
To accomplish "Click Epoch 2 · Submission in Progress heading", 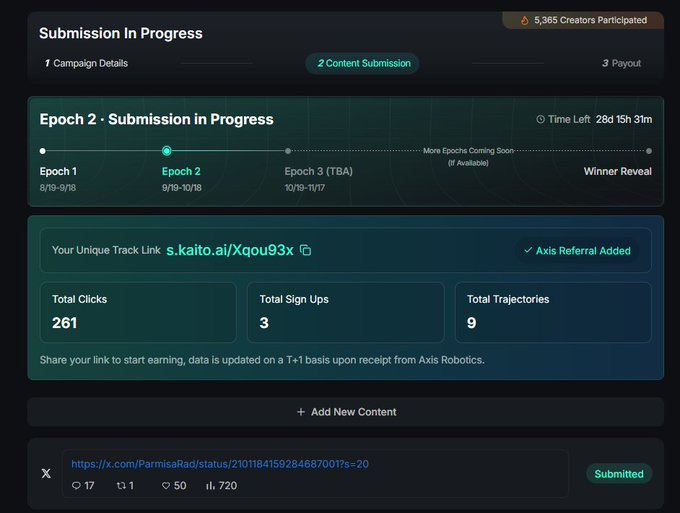I will coord(157,119).
